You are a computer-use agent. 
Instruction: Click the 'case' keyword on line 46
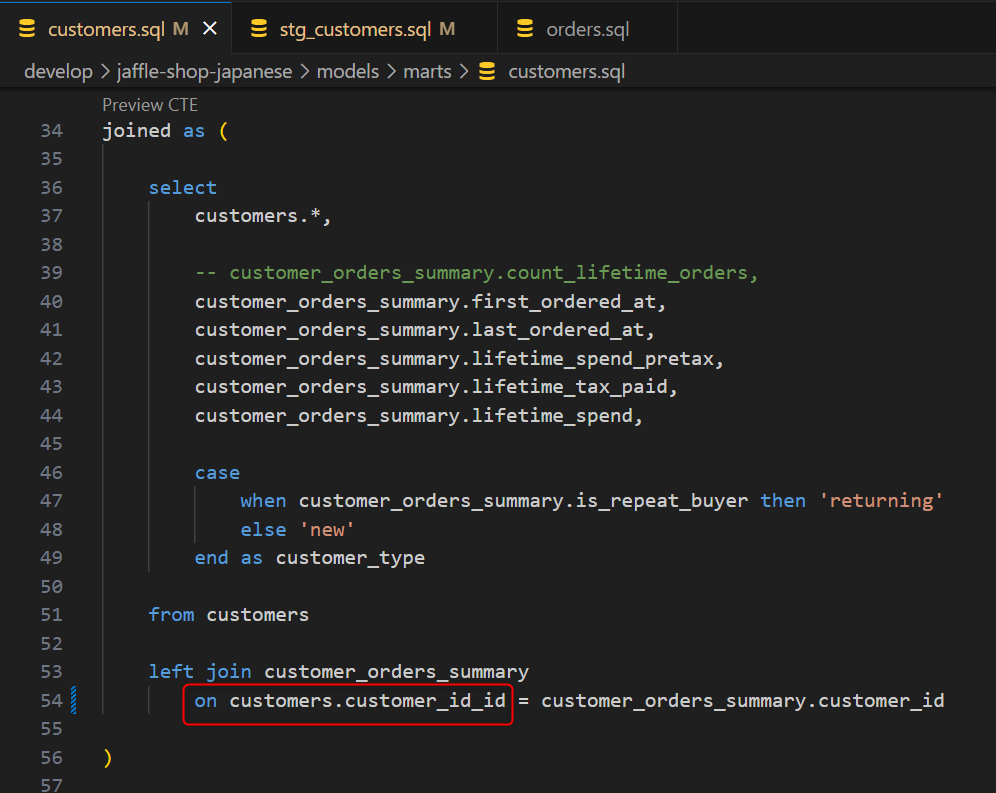click(217, 473)
